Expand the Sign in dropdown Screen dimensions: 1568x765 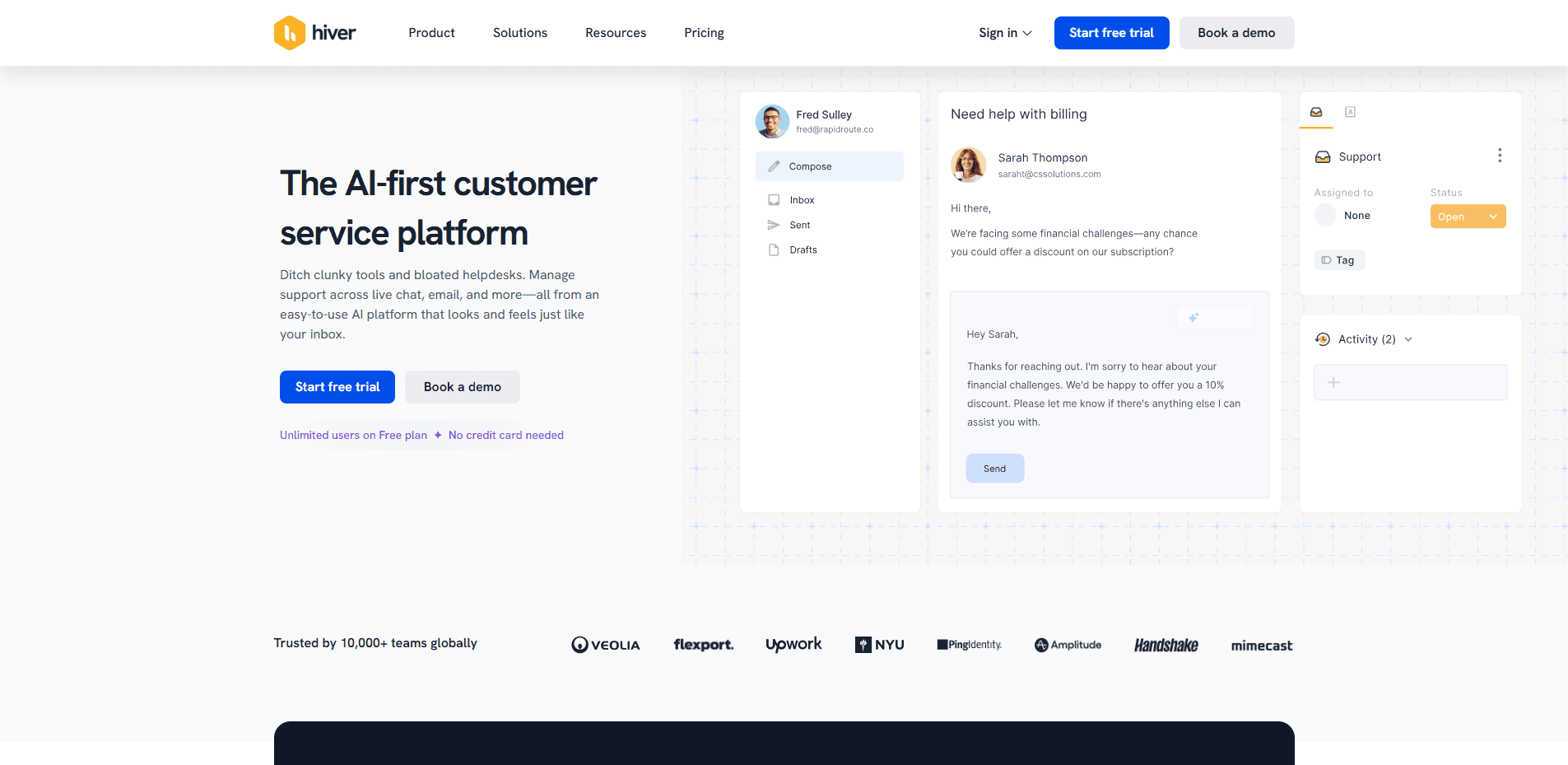(x=1004, y=33)
